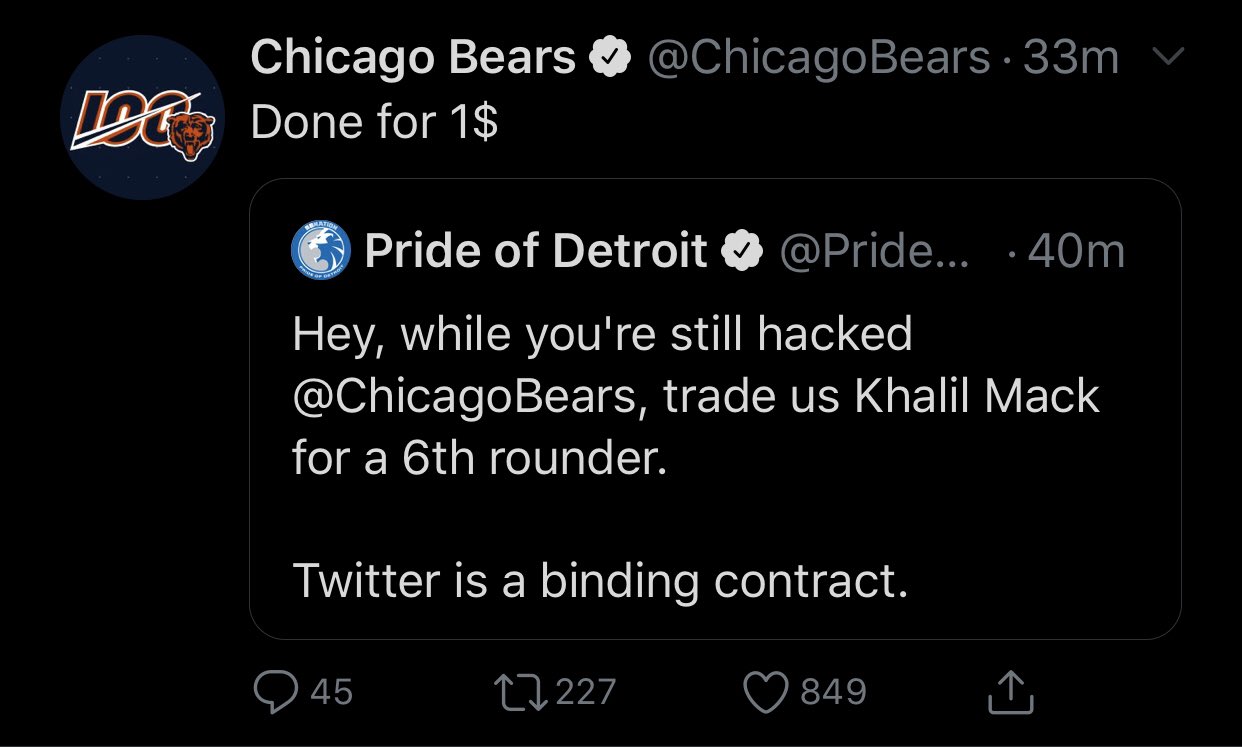Tap the share icon
The width and height of the screenshot is (1242, 747).
pyautogui.click(x=1010, y=691)
